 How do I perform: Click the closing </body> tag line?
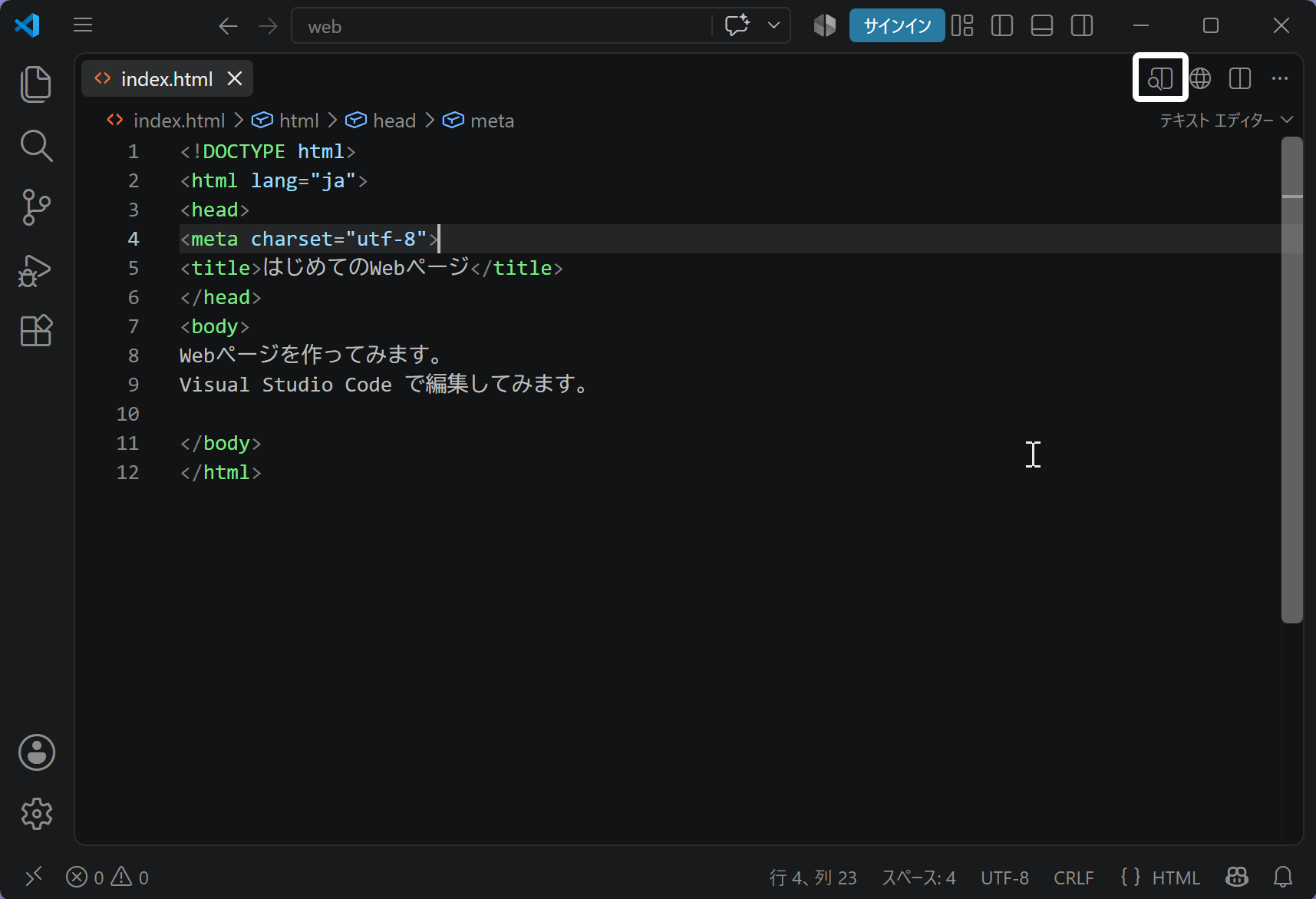[221, 443]
